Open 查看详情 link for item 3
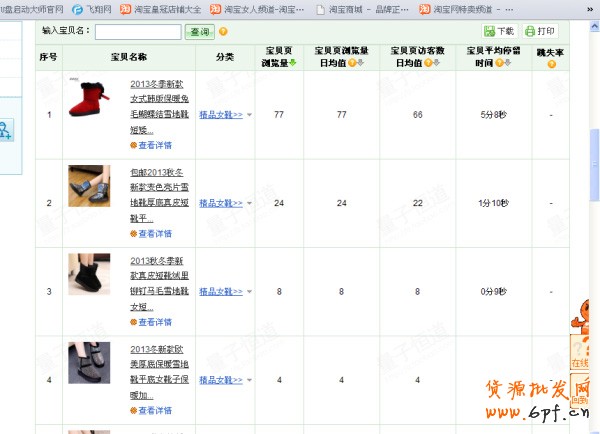The height and width of the screenshot is (434, 600). (x=150, y=322)
